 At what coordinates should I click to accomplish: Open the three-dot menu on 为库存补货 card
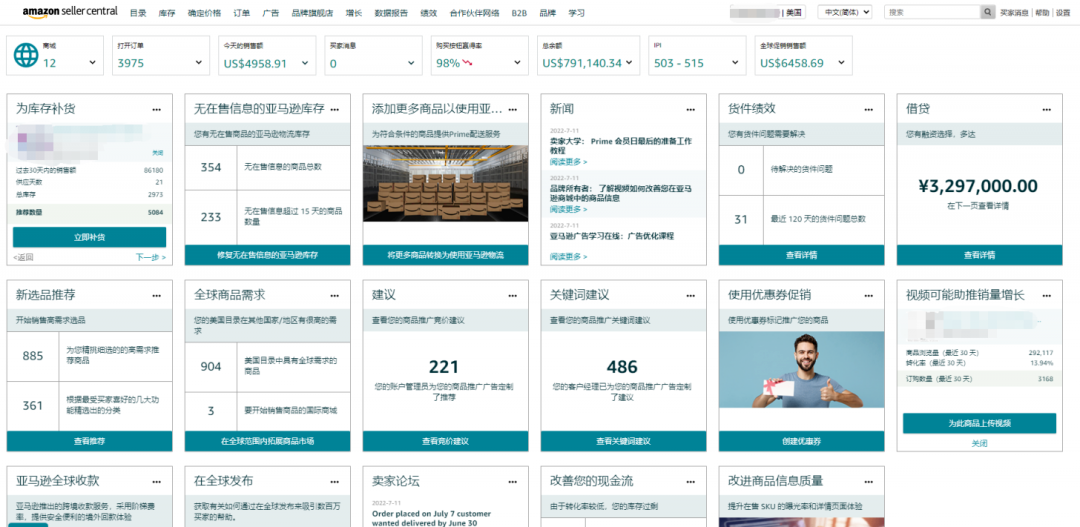[x=156, y=109]
